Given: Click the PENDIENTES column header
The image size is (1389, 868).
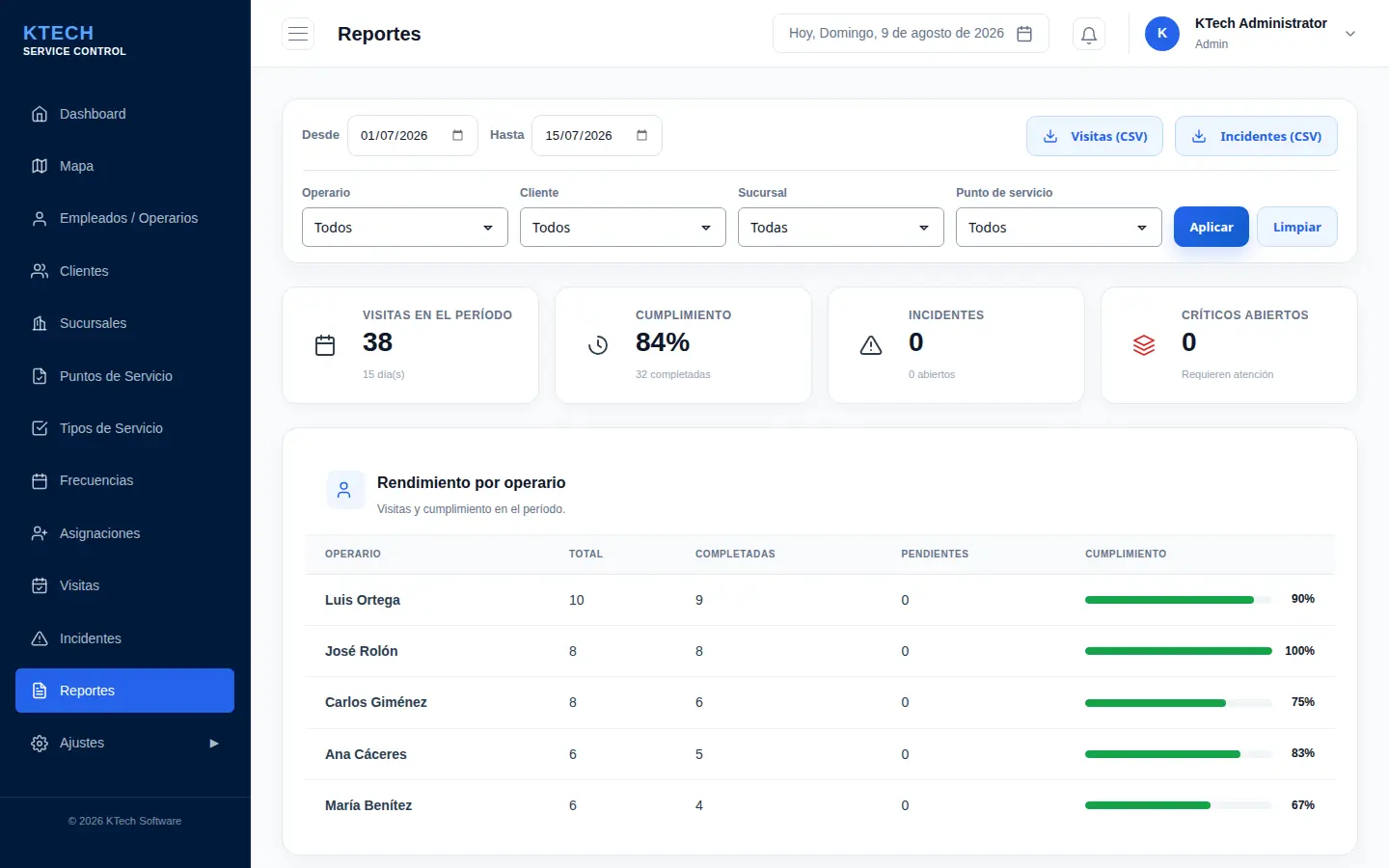Looking at the screenshot, I should [935, 554].
